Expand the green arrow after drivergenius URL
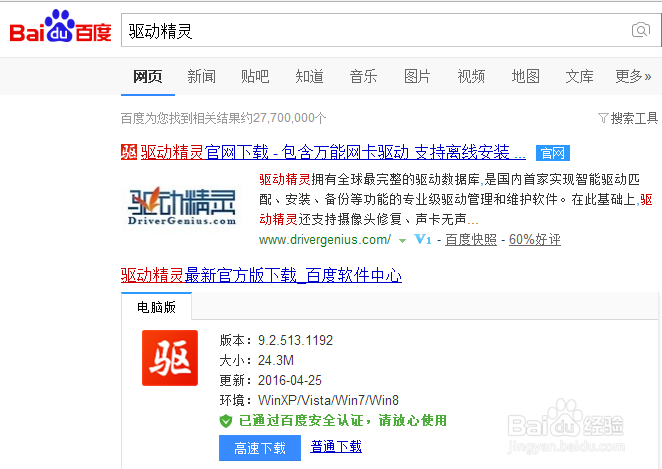Viewport: 662px width, 469px height. click(x=402, y=241)
